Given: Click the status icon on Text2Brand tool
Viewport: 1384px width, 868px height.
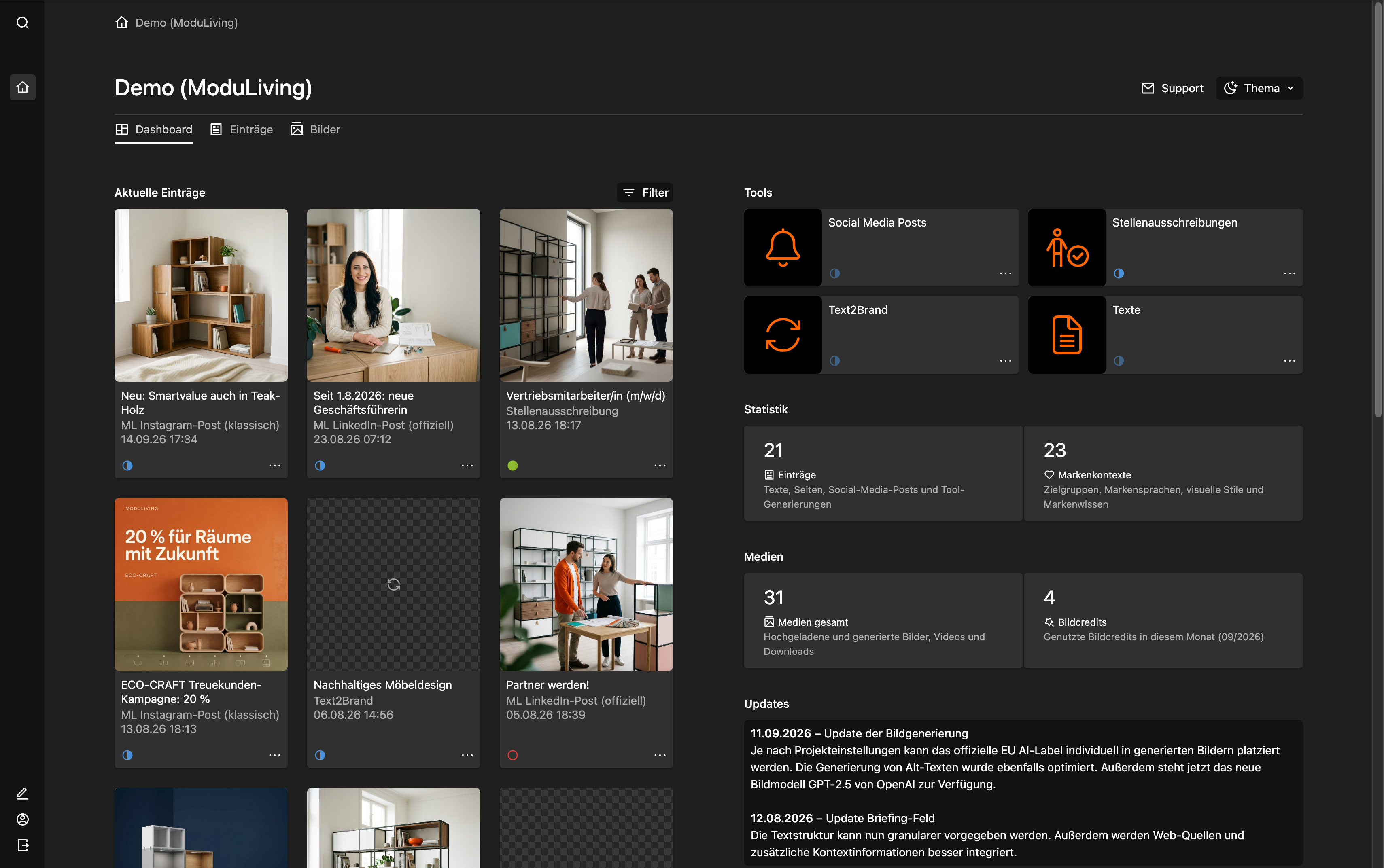Looking at the screenshot, I should click(835, 360).
